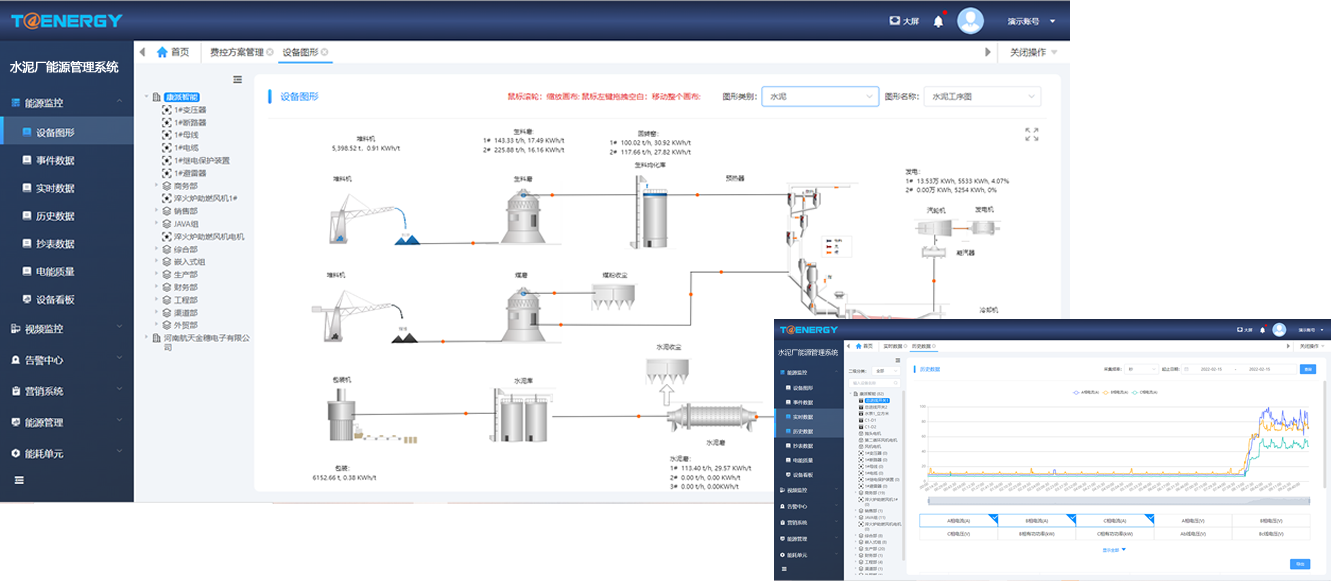Click the 生产部 layers icon in tree
This screenshot has height=581, width=1331.
point(167,275)
